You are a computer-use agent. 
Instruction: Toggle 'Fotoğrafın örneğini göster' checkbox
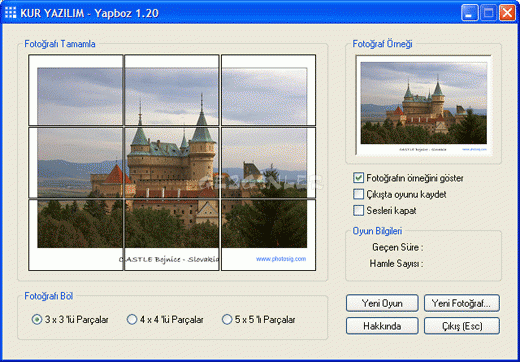click(358, 178)
